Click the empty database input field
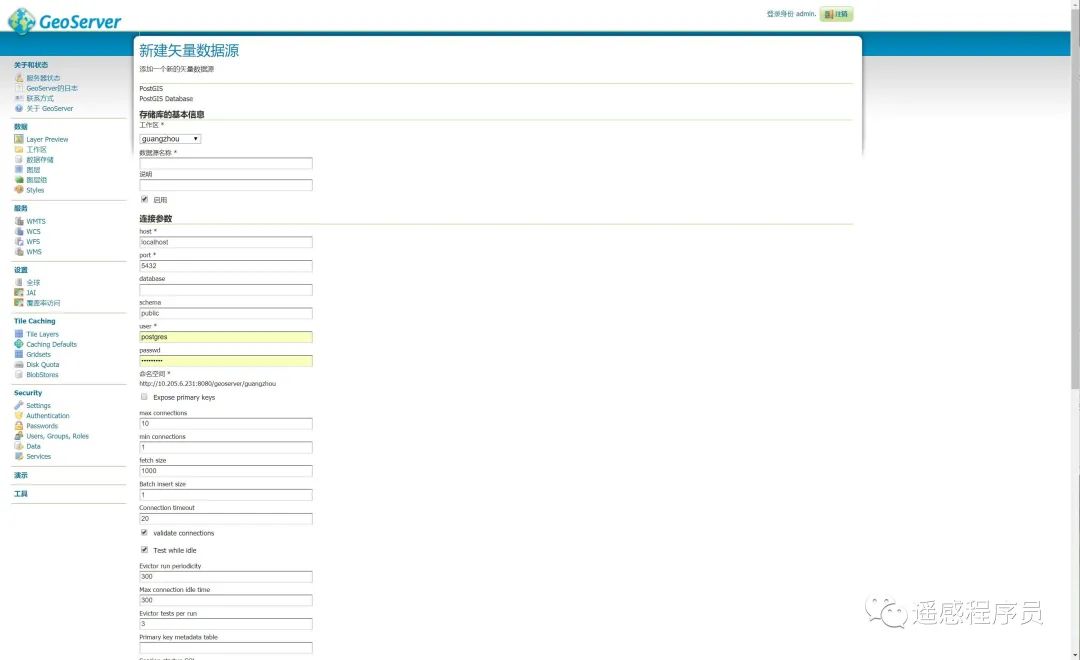Screen dimensions: 1080x660 226,289
